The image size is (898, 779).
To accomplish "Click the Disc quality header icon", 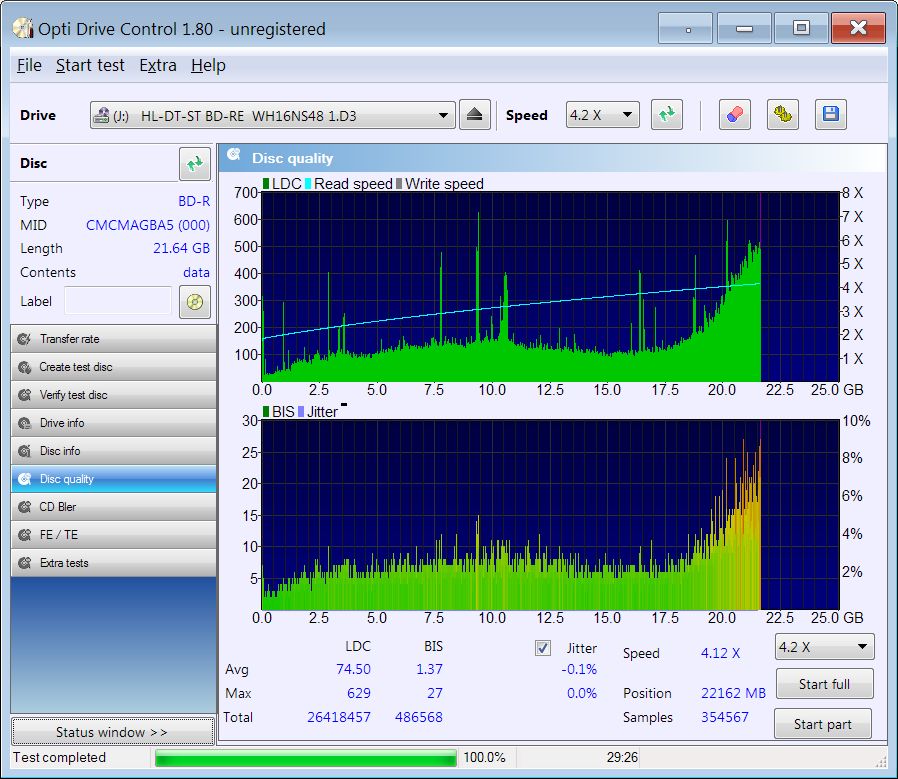I will 234,154.
